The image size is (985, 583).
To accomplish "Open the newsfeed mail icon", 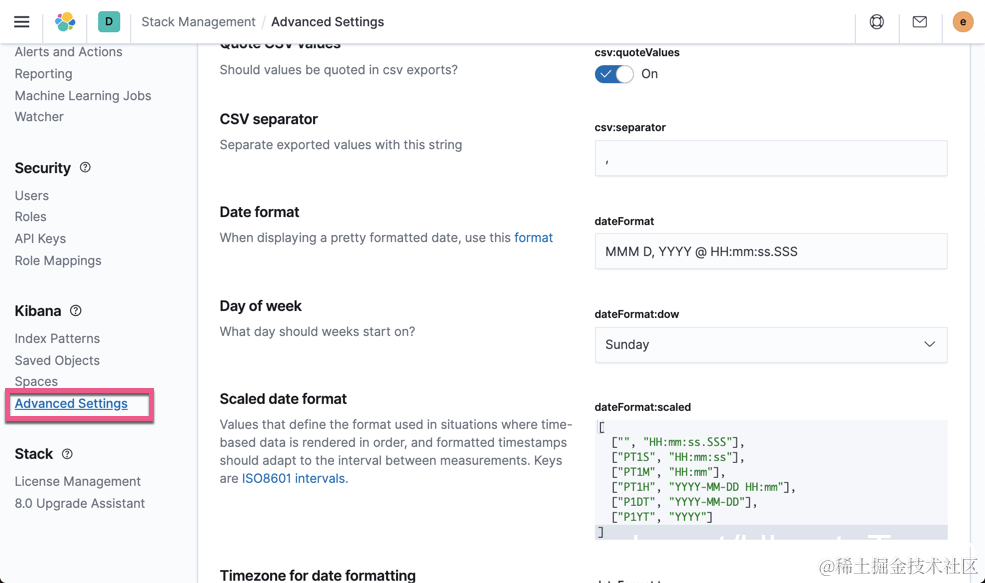I will 920,22.
